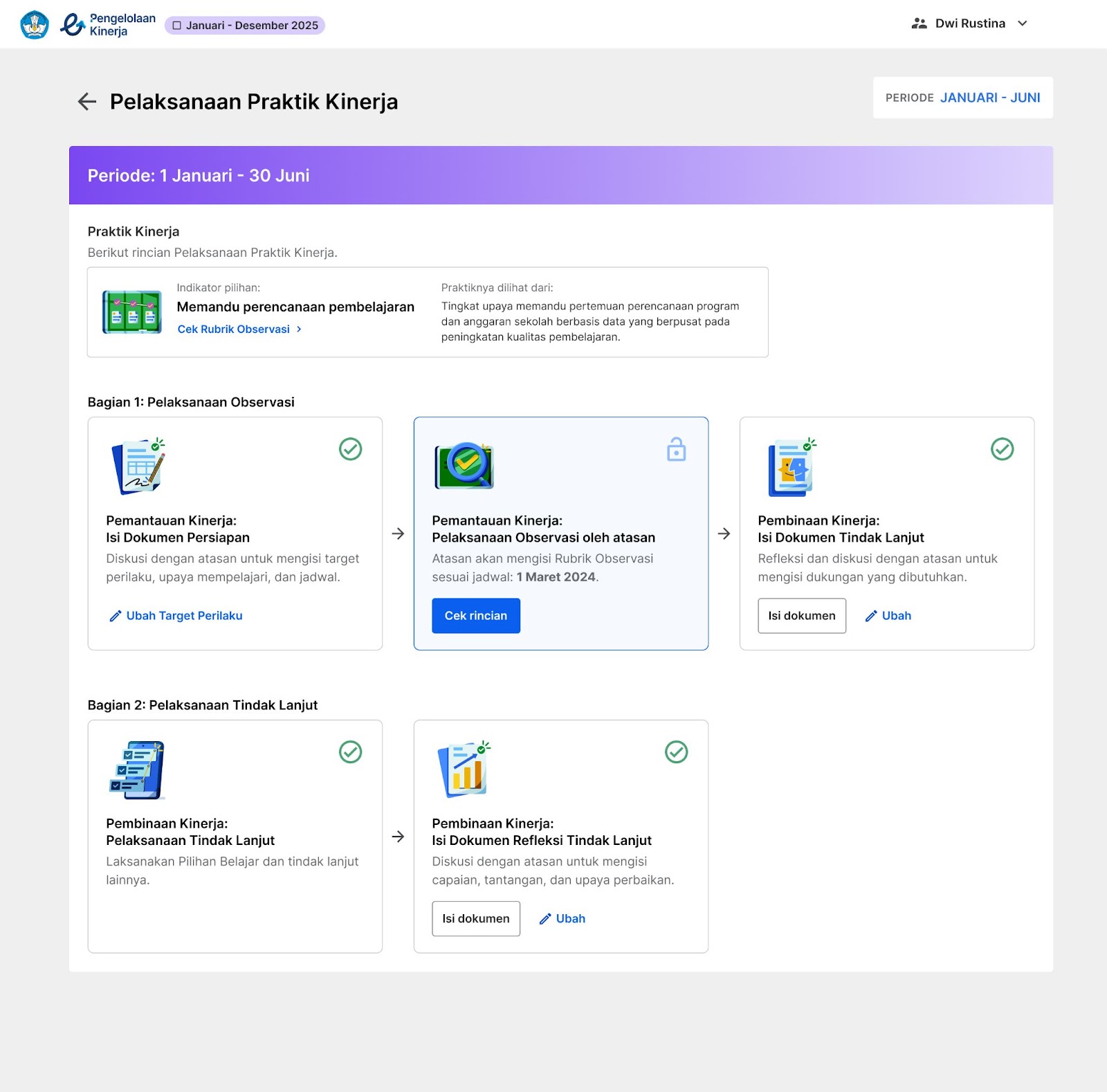Click the Praktik Kinerja section heading
The image size is (1107, 1092).
coord(134,232)
